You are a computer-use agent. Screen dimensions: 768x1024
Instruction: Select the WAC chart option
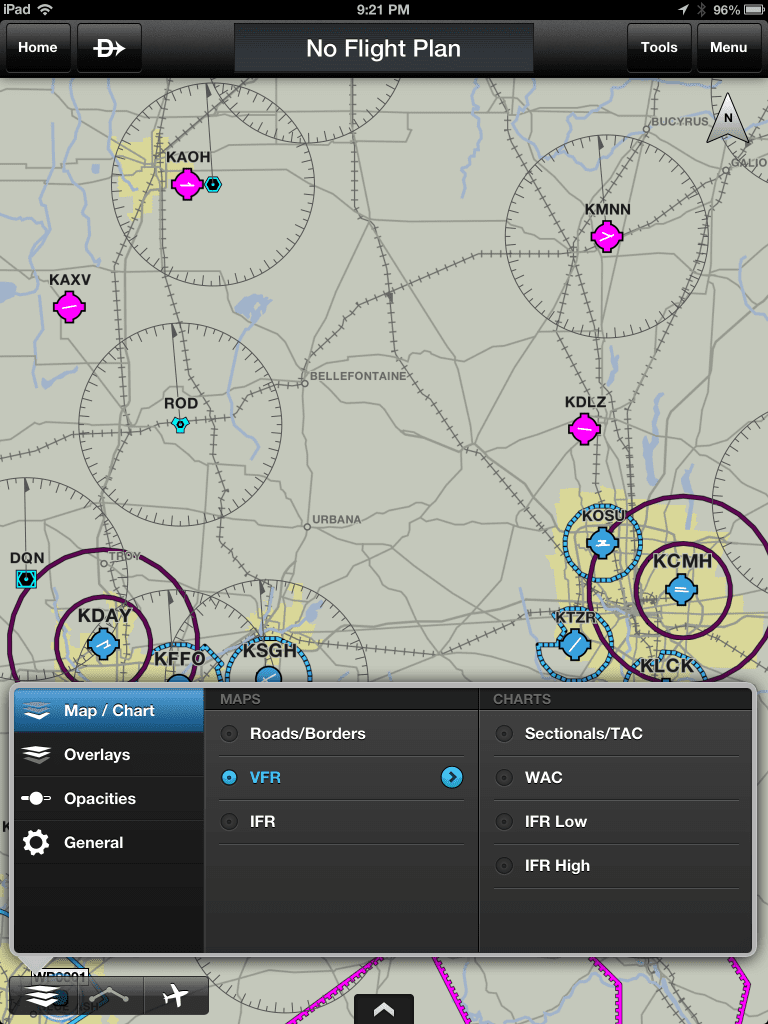(543, 778)
